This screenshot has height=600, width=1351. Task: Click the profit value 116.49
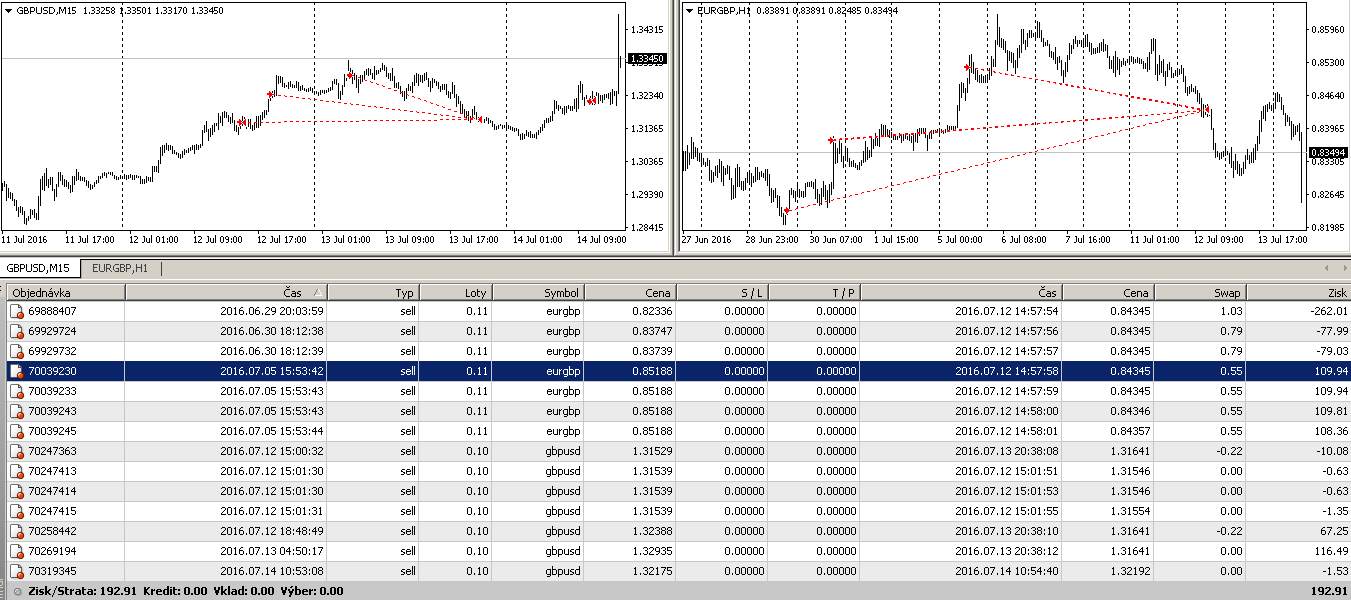(1331, 551)
